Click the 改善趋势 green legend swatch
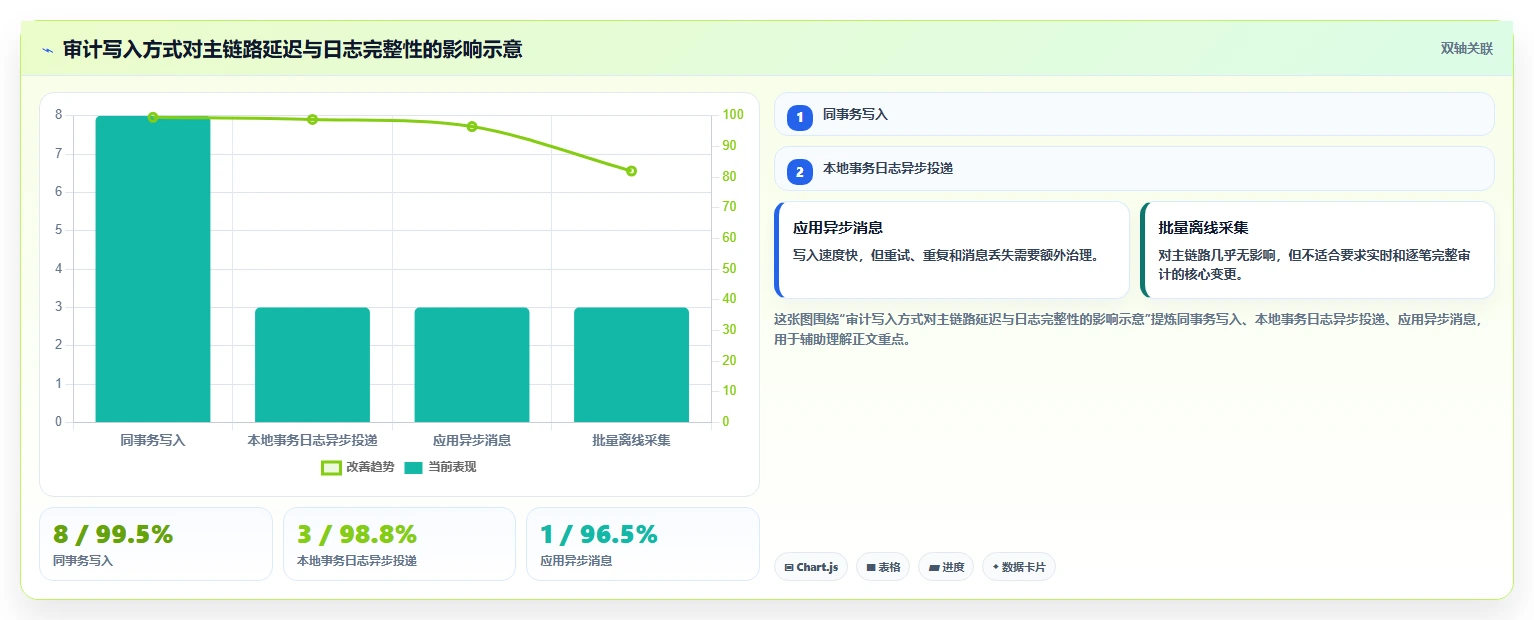1534x620 pixels. pos(332,467)
